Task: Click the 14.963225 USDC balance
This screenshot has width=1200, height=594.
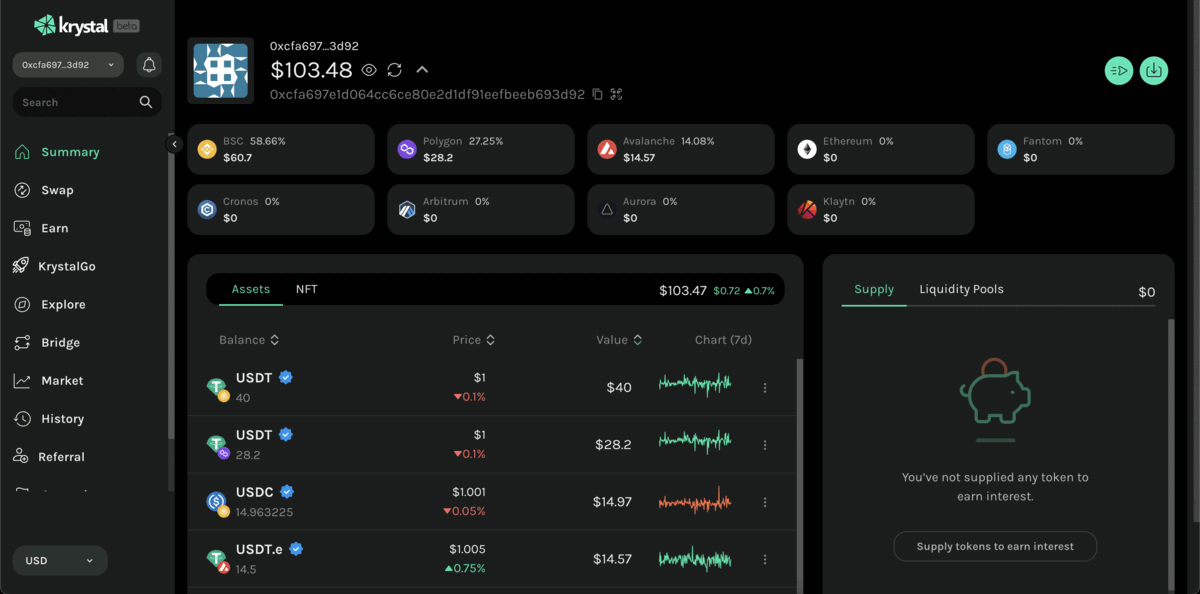Action: pyautogui.click(x=264, y=512)
